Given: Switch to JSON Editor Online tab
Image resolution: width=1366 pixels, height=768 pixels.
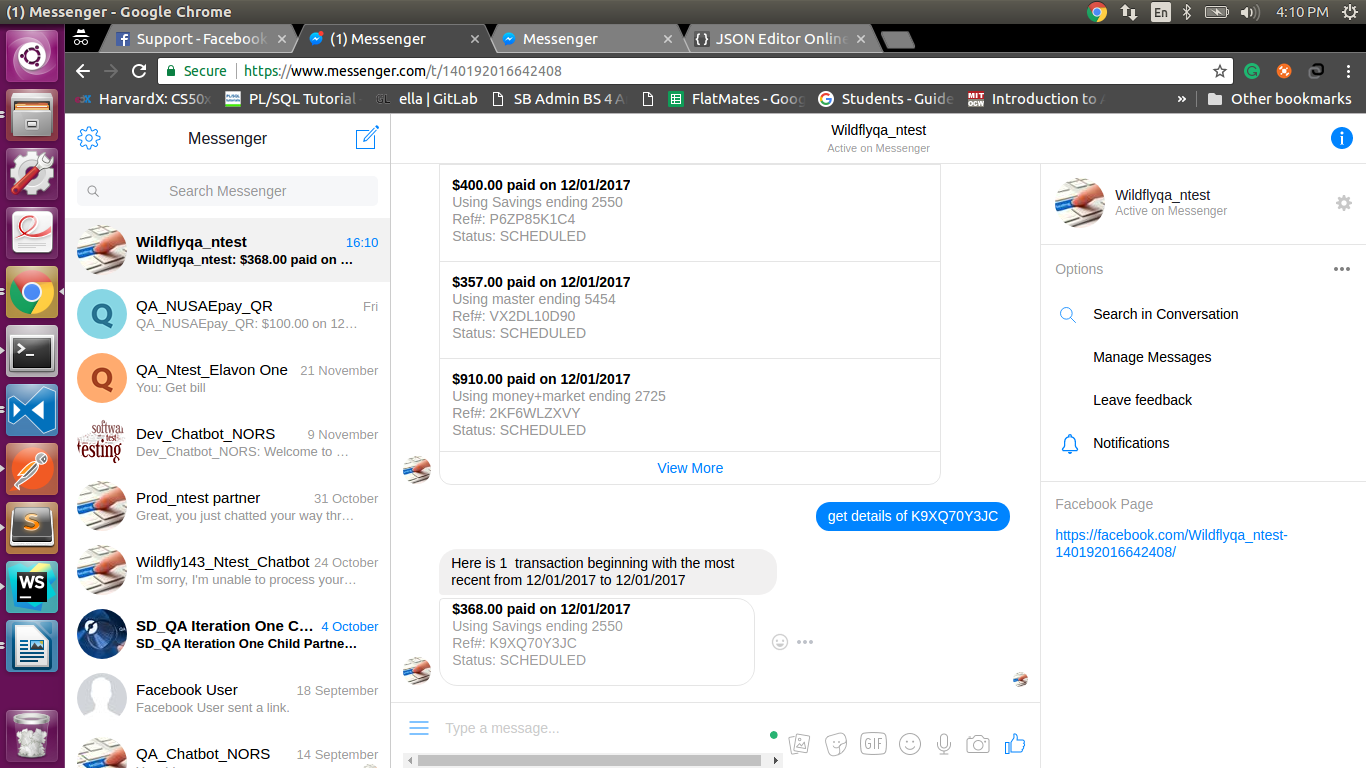Looking at the screenshot, I should 782,39.
